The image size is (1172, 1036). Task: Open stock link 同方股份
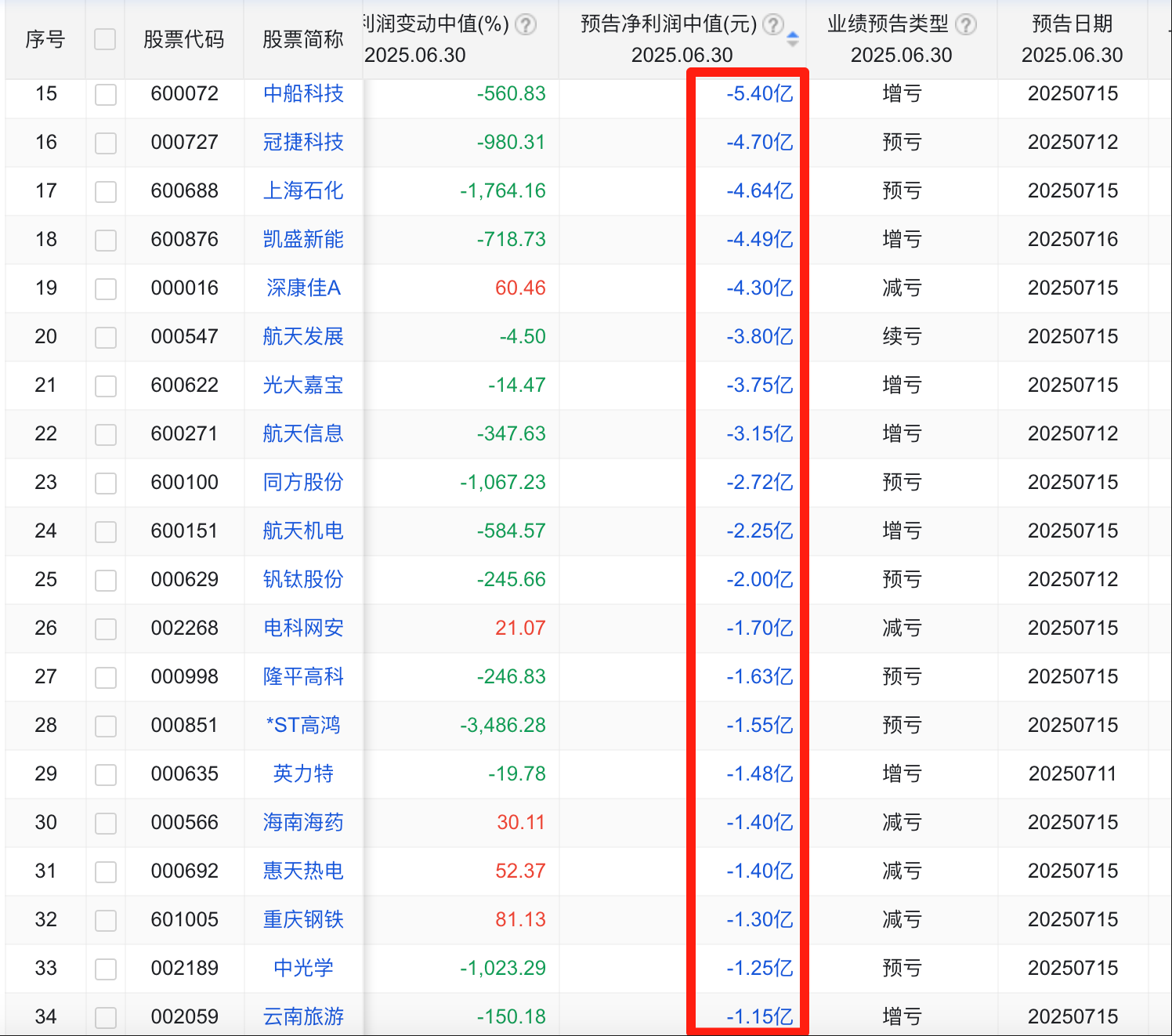[x=303, y=482]
